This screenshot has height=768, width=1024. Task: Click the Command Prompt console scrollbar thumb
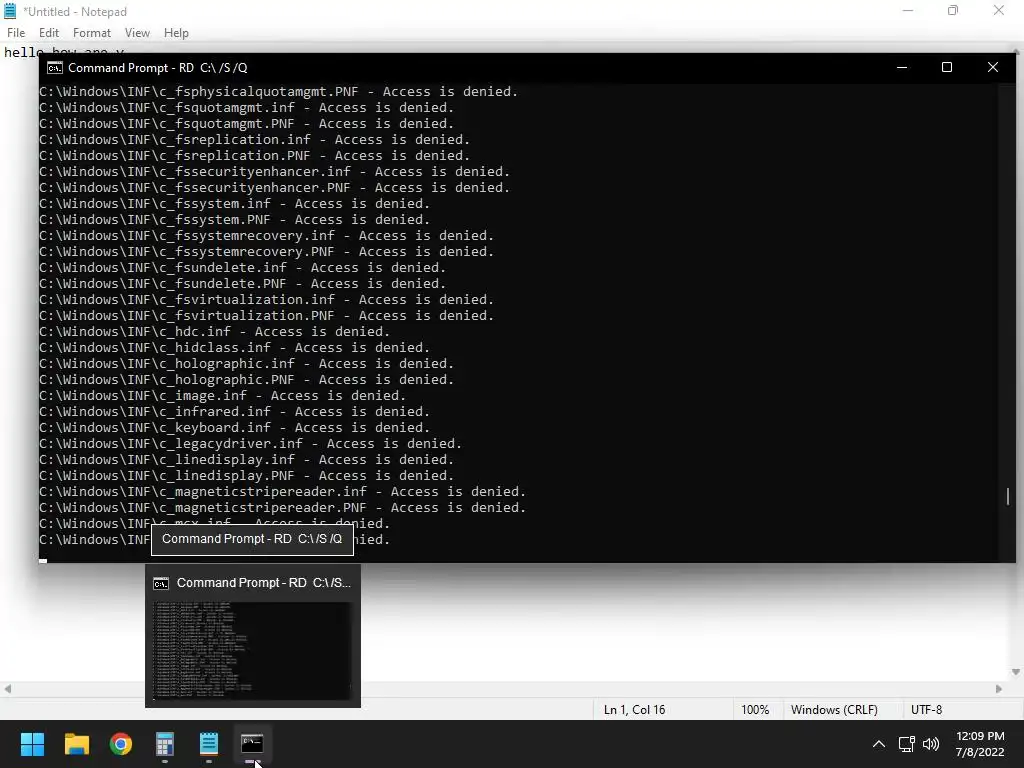[x=1008, y=496]
